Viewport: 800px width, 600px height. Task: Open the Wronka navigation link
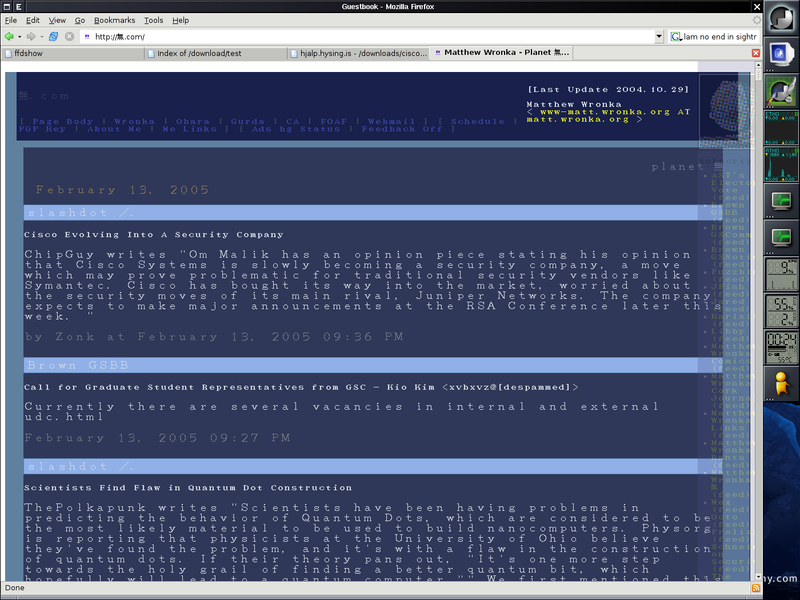134,121
